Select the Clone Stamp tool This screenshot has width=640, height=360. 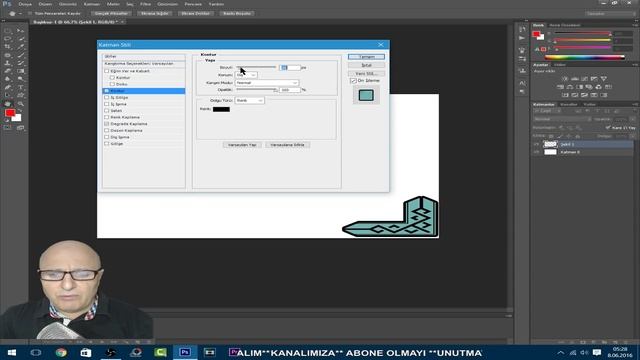pyautogui.click(x=8, y=63)
